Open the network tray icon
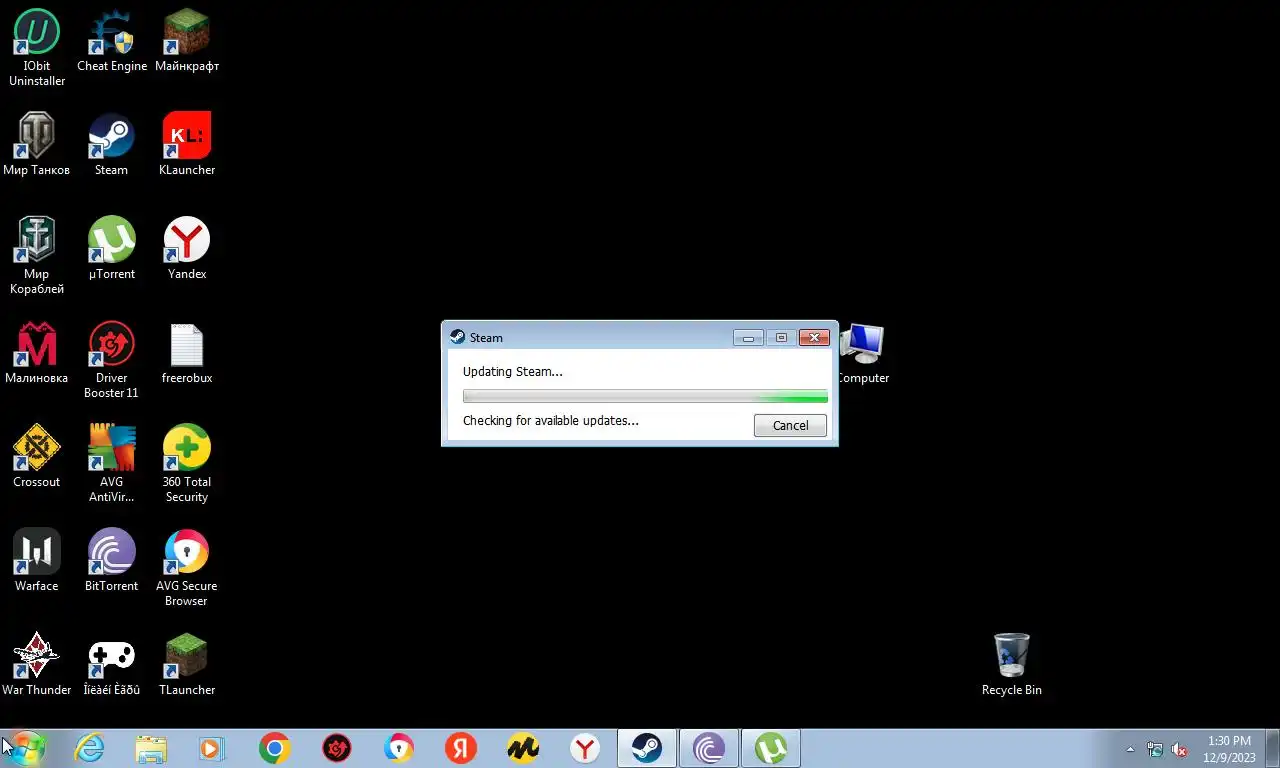1280x768 pixels. tap(1155, 749)
